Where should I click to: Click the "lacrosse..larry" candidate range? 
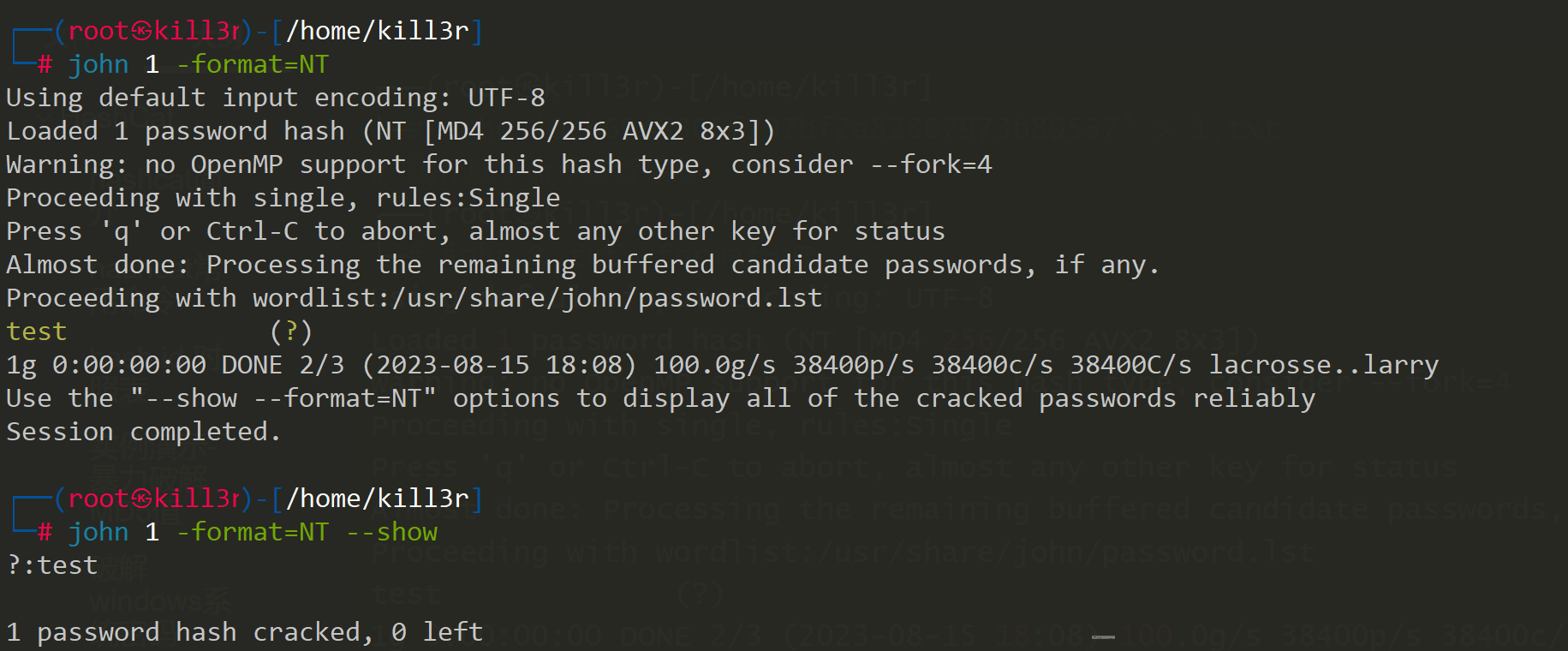click(x=1323, y=365)
